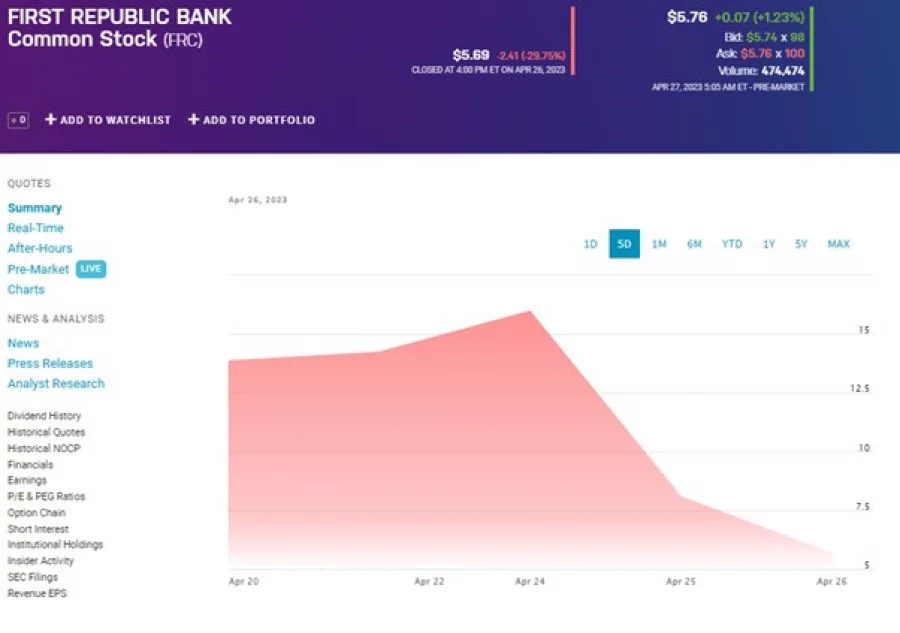
Task: Switch to the 1D chart range tab
Action: click(590, 243)
